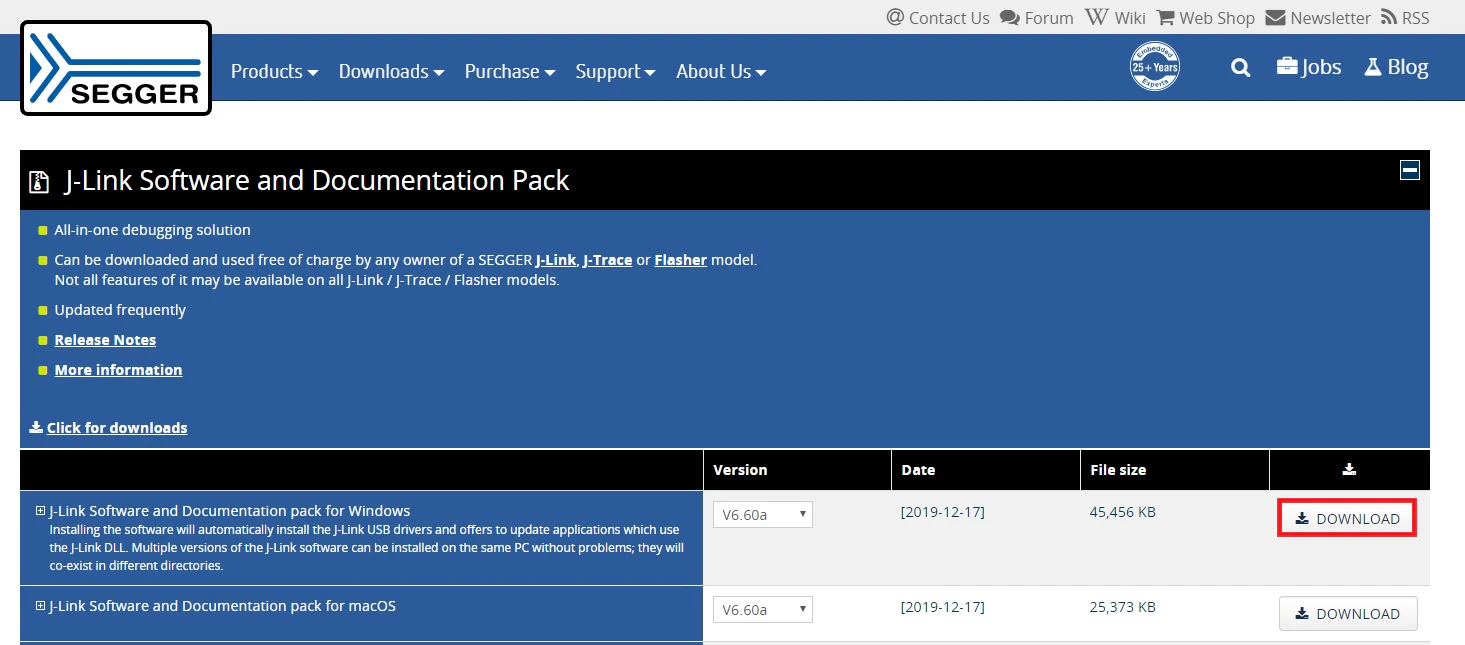Screen dimensions: 1465x645
Task: Follow the J-Trace model link
Action: [x=608, y=260]
